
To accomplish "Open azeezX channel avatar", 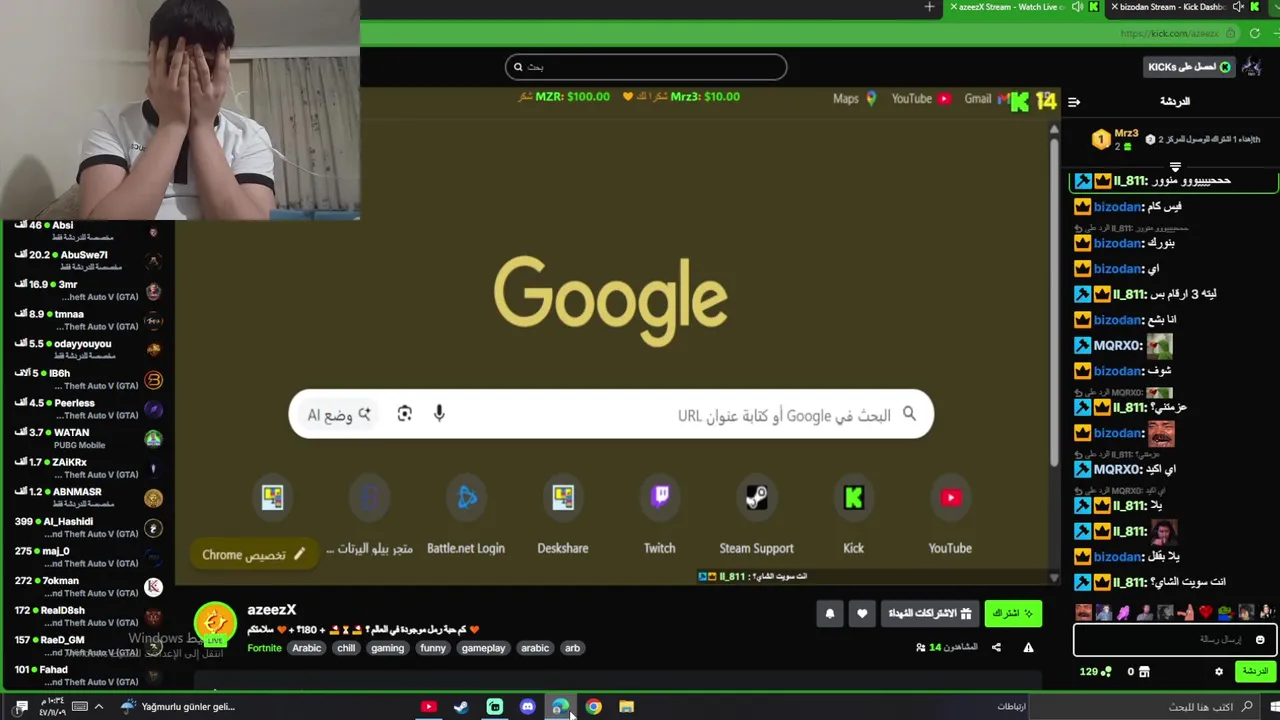I will click(215, 622).
